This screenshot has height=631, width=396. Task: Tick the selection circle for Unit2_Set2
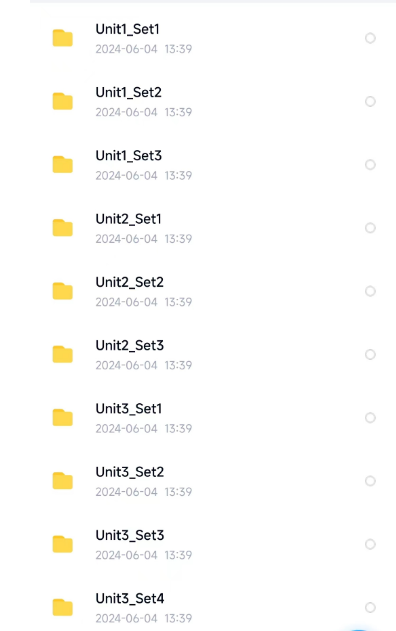click(x=370, y=291)
